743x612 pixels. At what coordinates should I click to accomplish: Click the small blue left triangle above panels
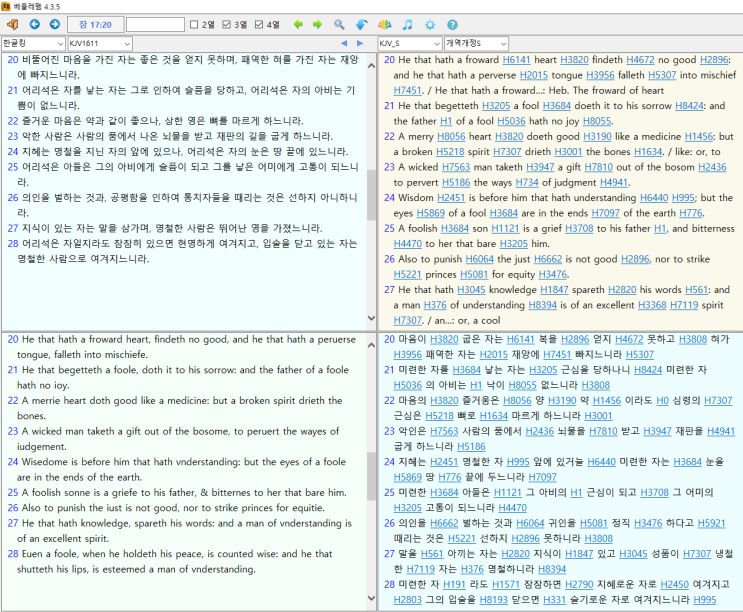click(x=344, y=44)
